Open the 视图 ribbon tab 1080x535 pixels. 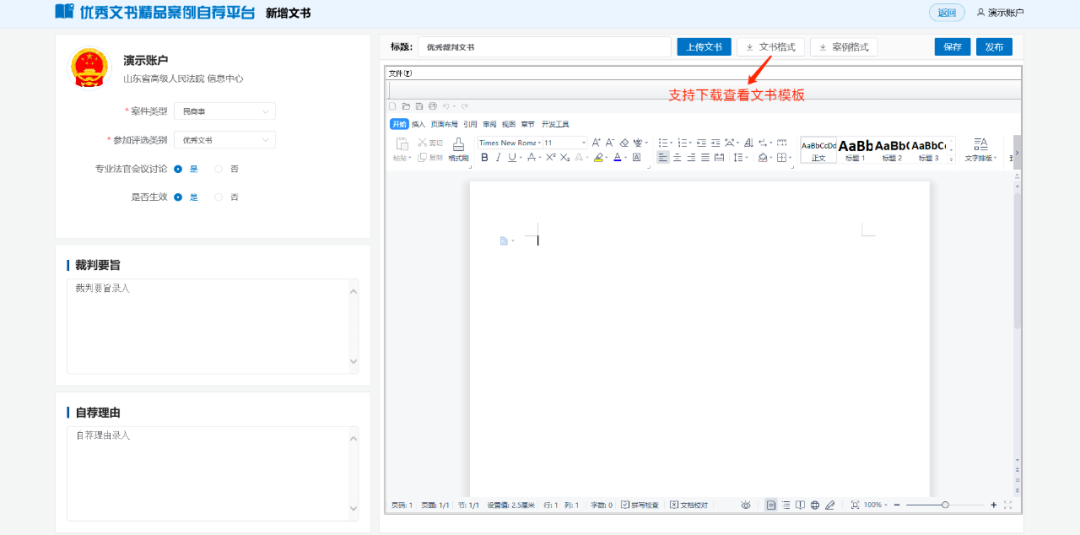point(508,124)
